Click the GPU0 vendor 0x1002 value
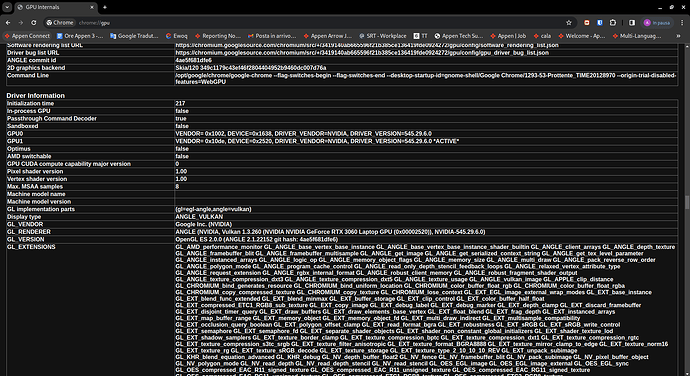Image resolution: width=690 pixels, height=376 pixels. click(x=303, y=133)
